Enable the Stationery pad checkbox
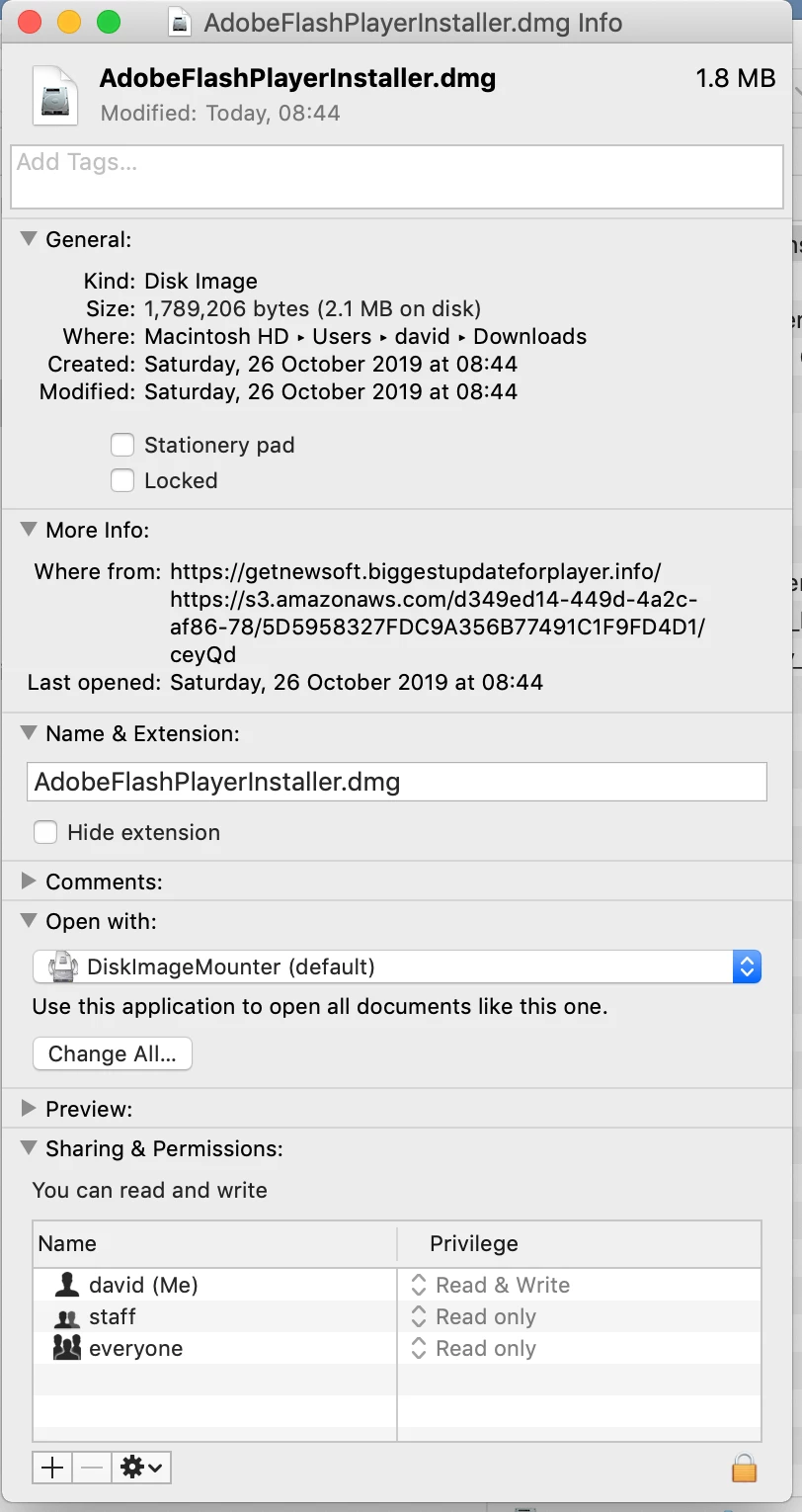 click(x=122, y=445)
